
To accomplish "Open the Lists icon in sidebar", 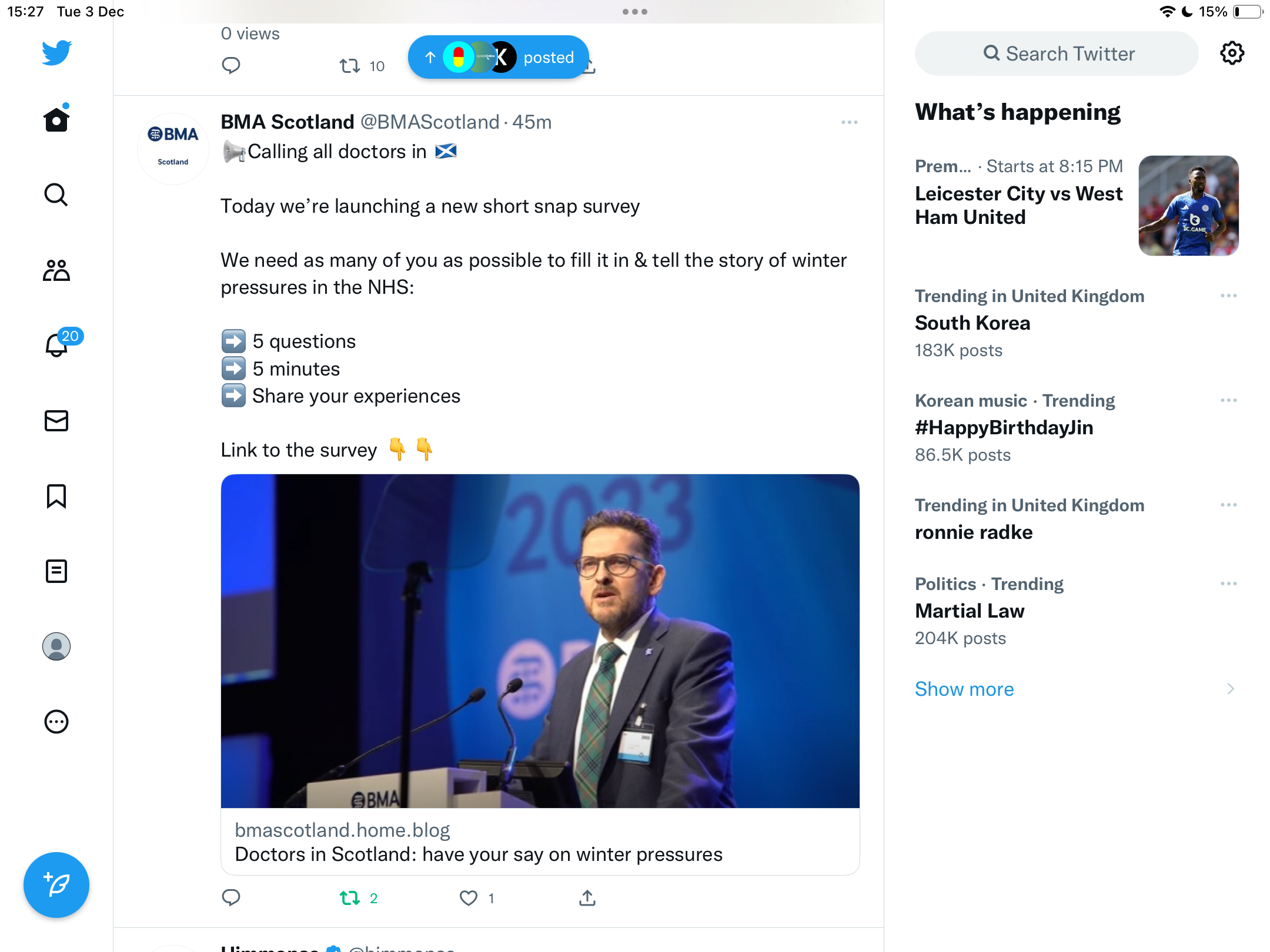I will [56, 571].
